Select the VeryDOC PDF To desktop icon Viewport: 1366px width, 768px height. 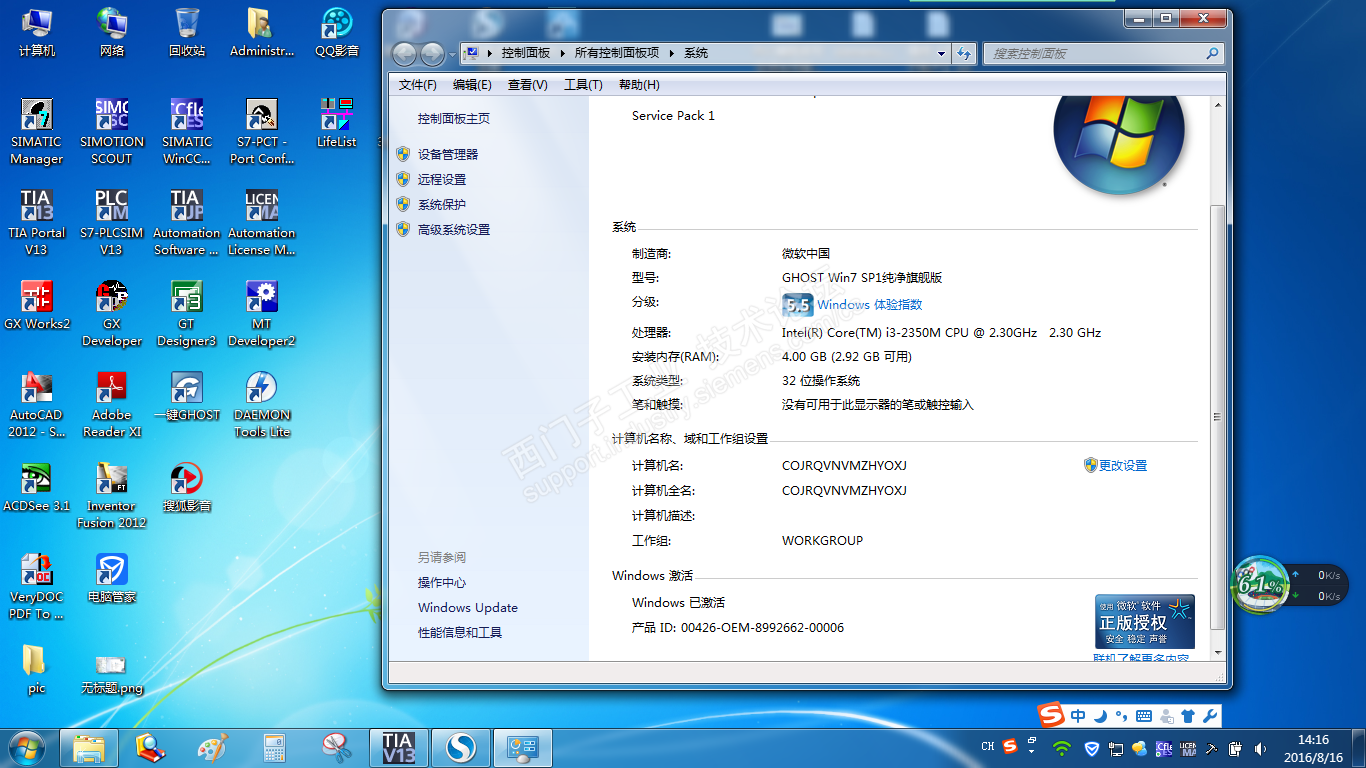37,586
